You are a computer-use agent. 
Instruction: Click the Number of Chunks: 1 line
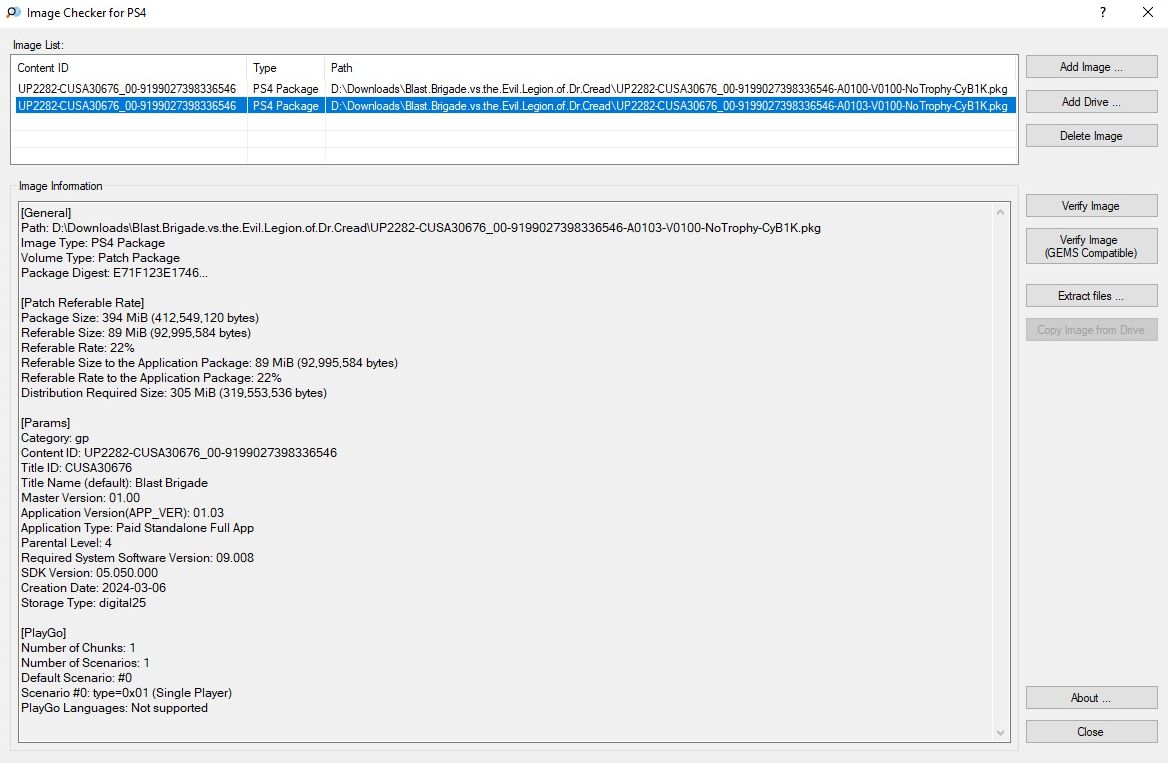point(78,648)
